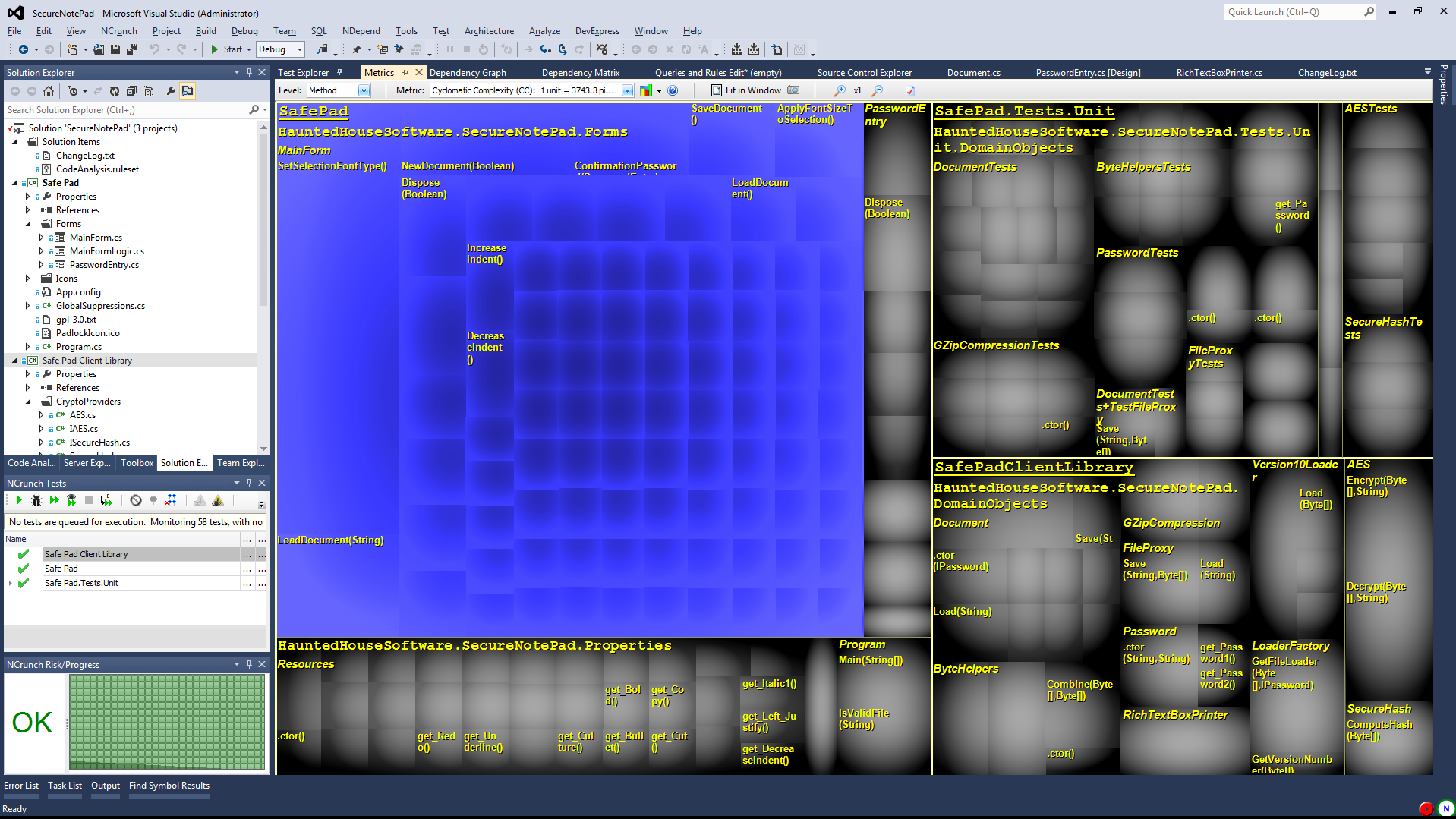This screenshot has height=819, width=1456.
Task: Click the stop tests square icon in NCrunch panel
Action: [x=89, y=501]
